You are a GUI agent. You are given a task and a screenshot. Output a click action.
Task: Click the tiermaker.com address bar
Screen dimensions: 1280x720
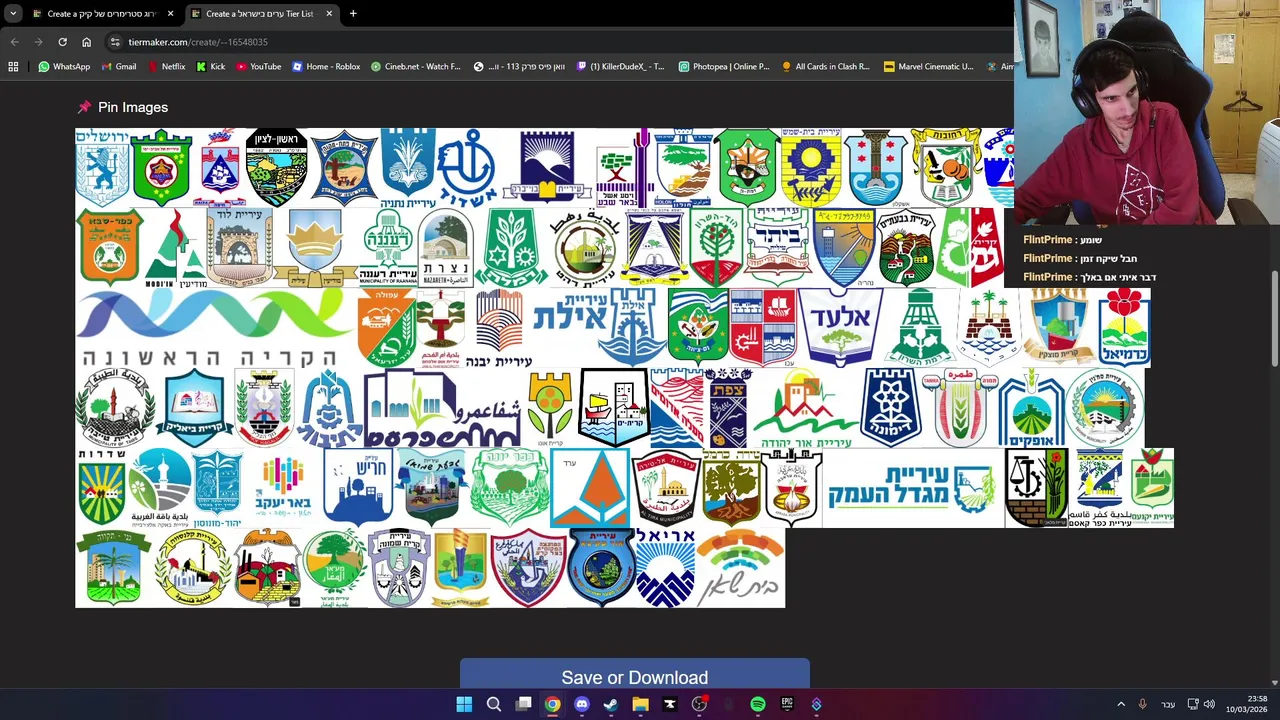(560, 42)
